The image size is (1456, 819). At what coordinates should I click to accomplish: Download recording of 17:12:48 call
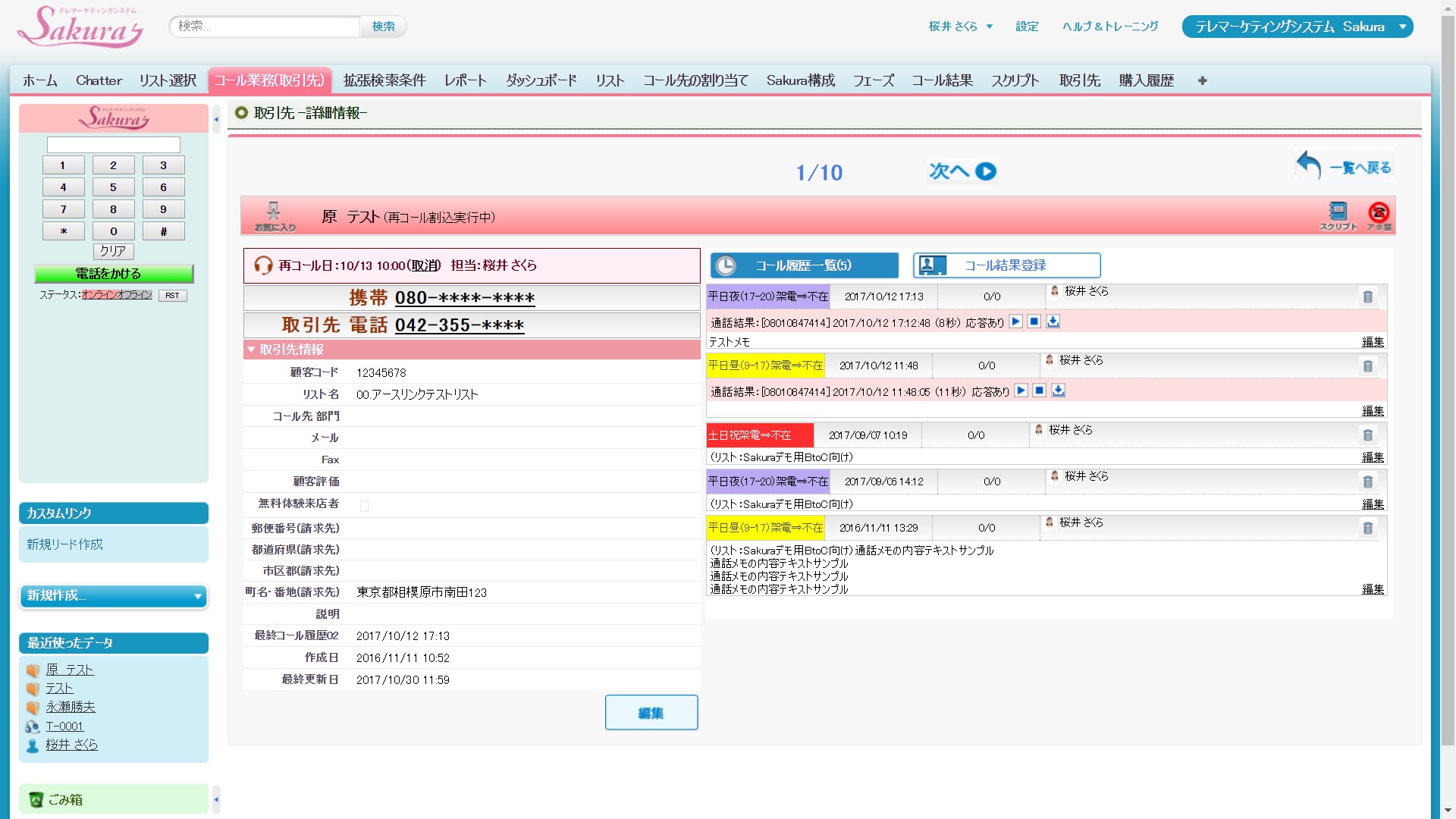1053,322
